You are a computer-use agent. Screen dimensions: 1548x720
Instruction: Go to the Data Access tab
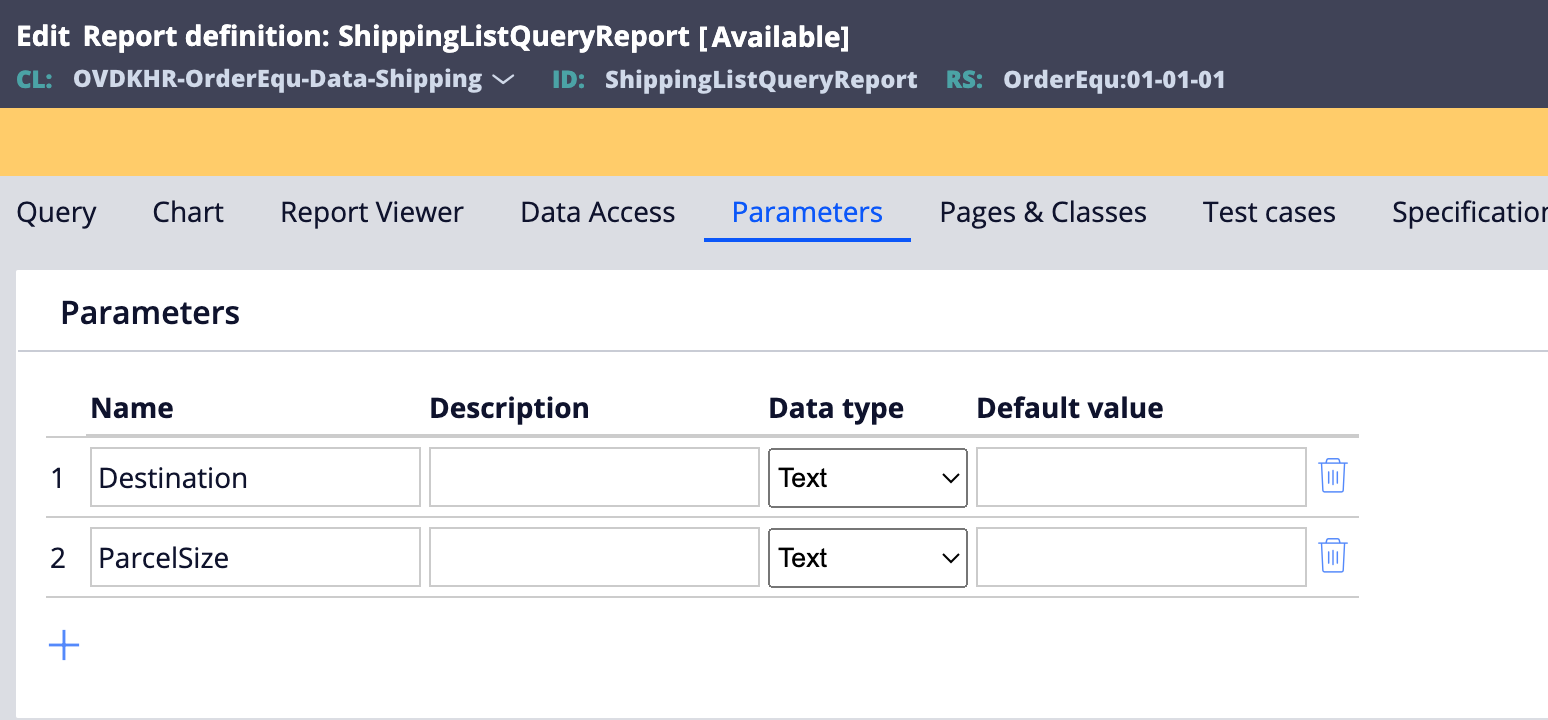click(597, 212)
